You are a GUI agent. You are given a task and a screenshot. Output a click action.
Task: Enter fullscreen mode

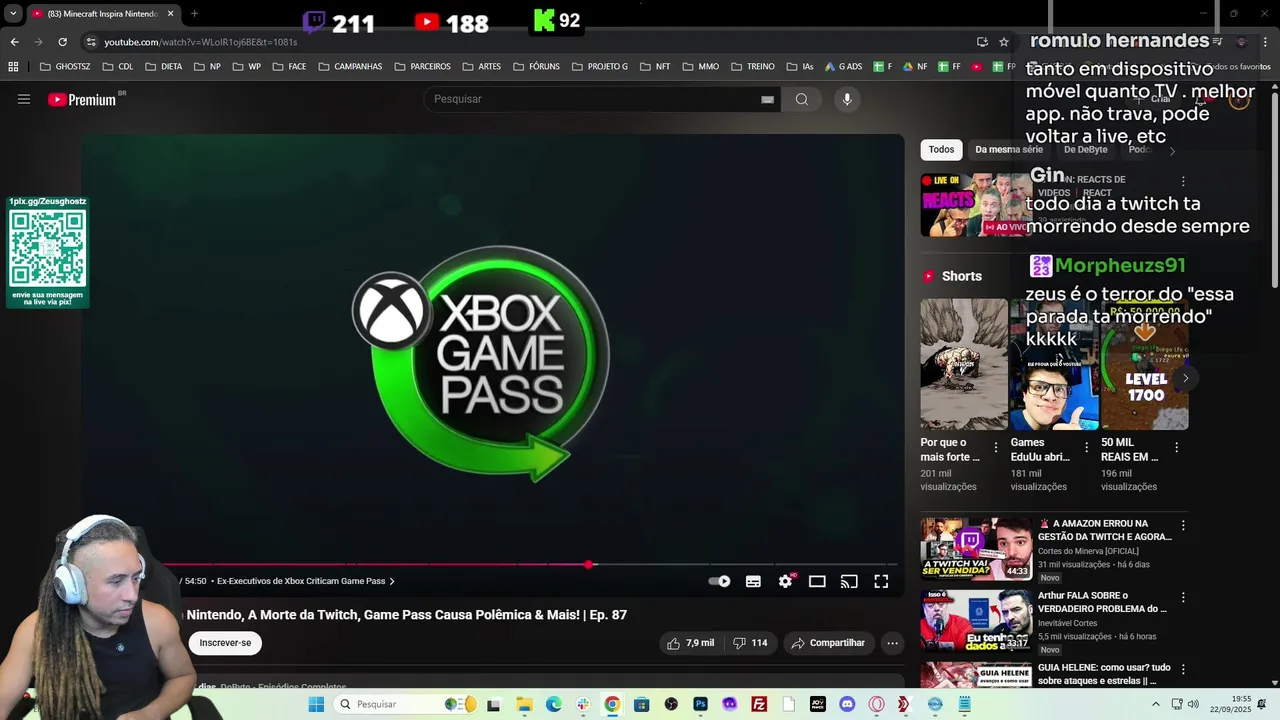(881, 581)
